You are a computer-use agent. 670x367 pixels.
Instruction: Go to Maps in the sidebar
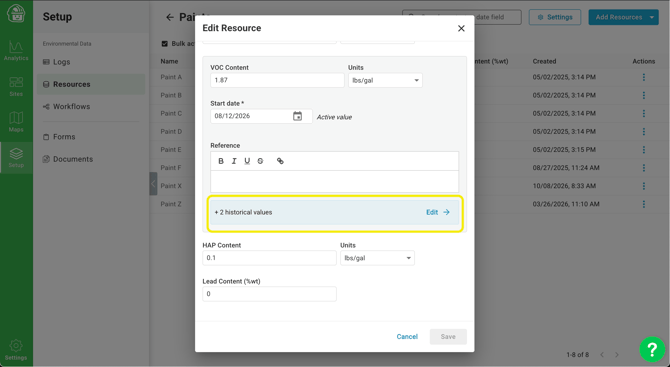point(16,122)
